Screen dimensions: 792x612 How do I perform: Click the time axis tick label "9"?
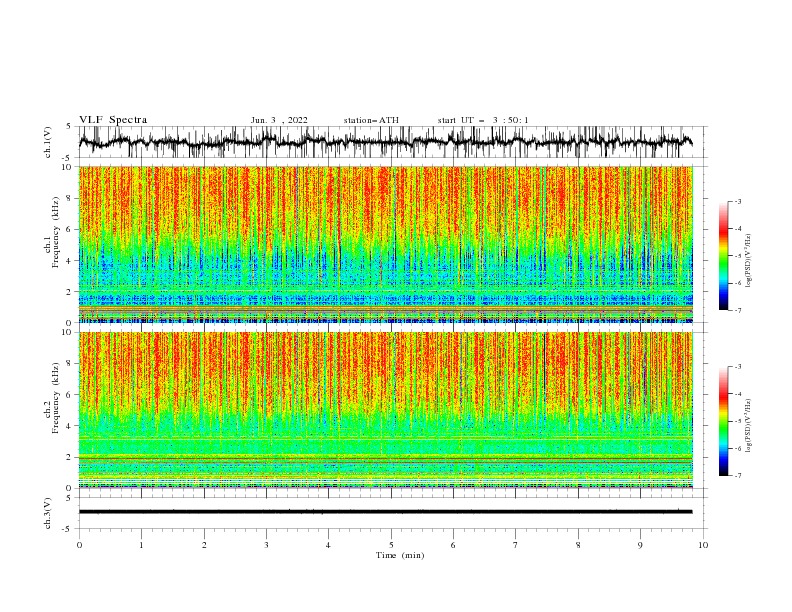click(x=640, y=545)
